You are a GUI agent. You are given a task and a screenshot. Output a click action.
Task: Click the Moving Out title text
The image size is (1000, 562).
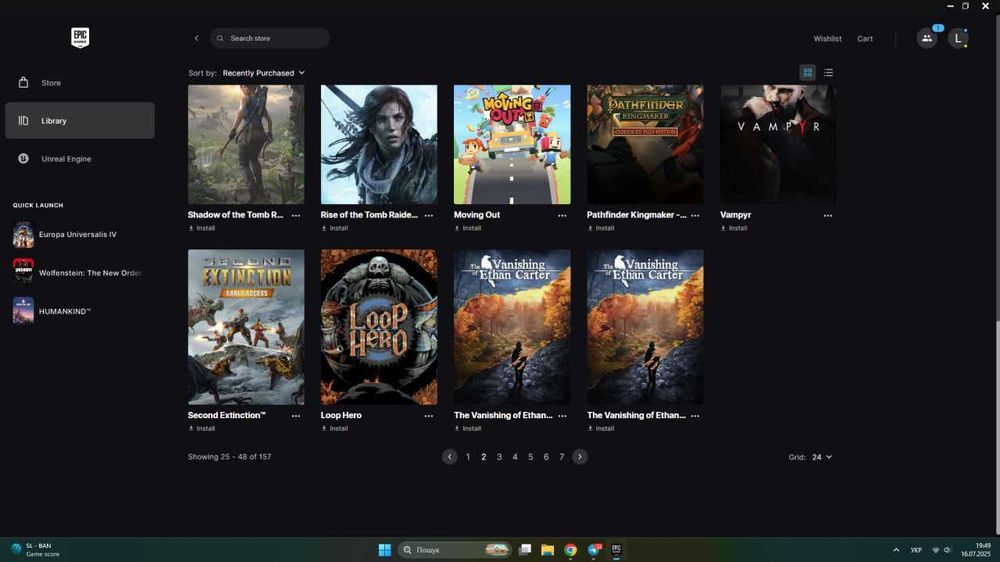[477, 215]
